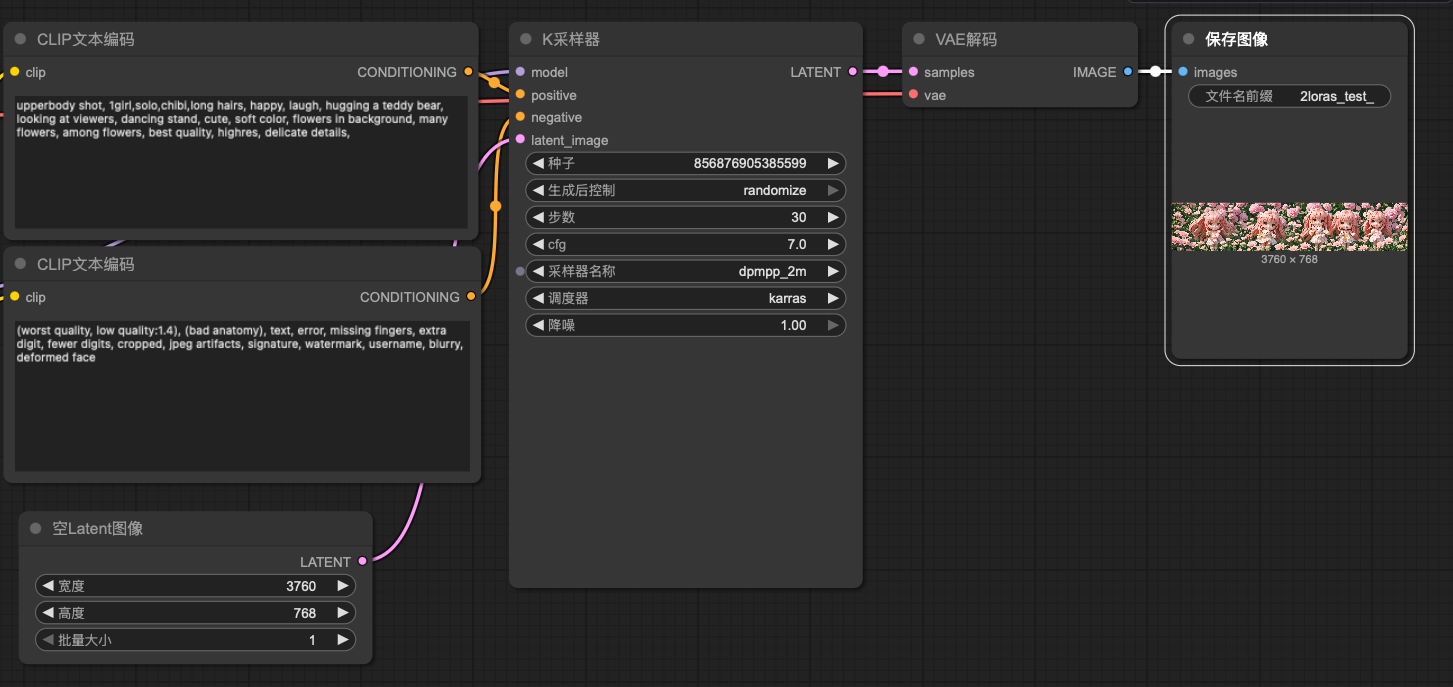Click the images input port on 保存图像
1453x687 pixels.
coord(1183,72)
